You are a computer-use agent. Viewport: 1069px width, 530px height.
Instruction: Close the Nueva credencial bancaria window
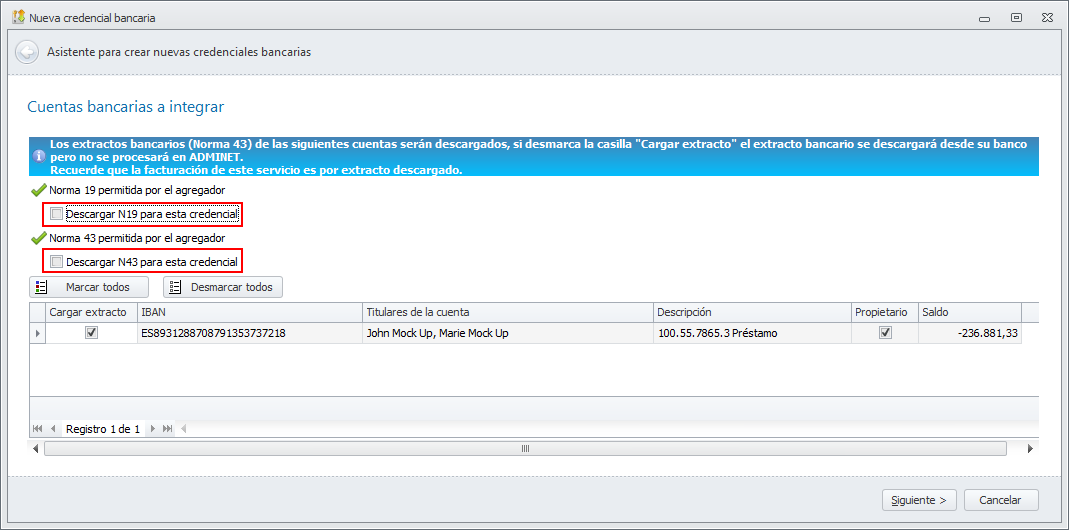(1047, 18)
